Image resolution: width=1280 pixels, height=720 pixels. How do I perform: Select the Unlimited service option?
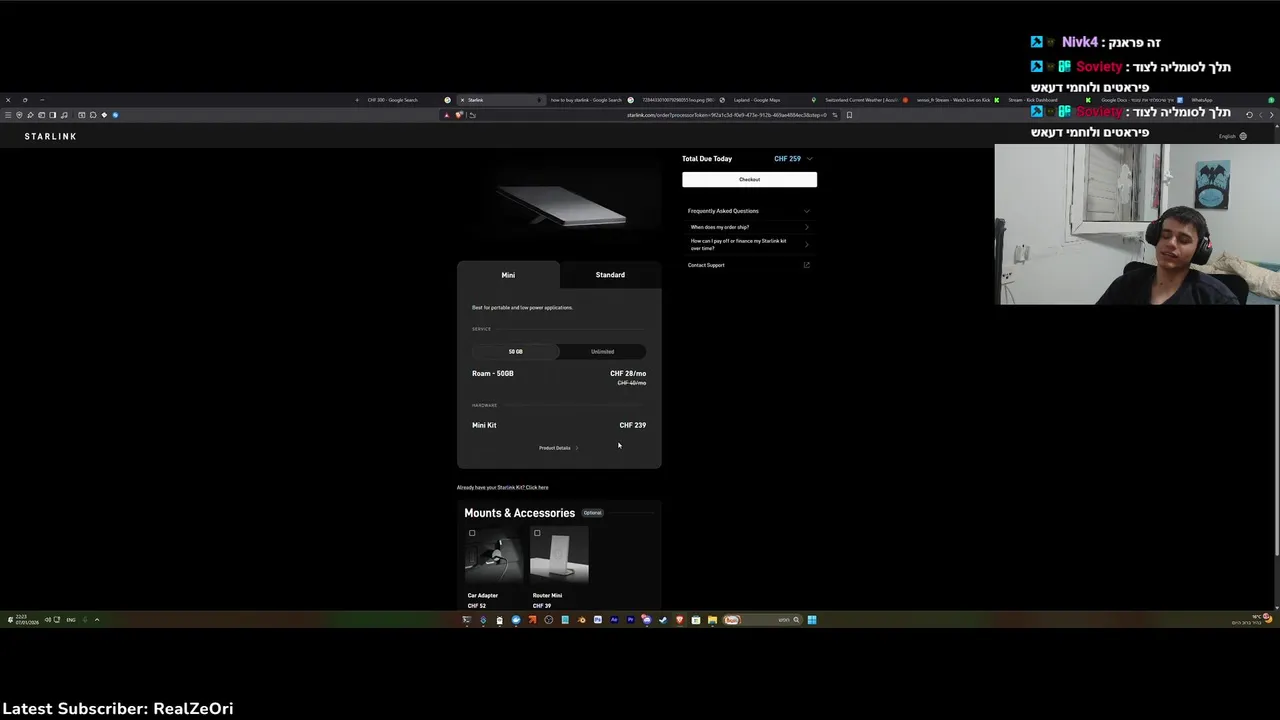tap(602, 352)
